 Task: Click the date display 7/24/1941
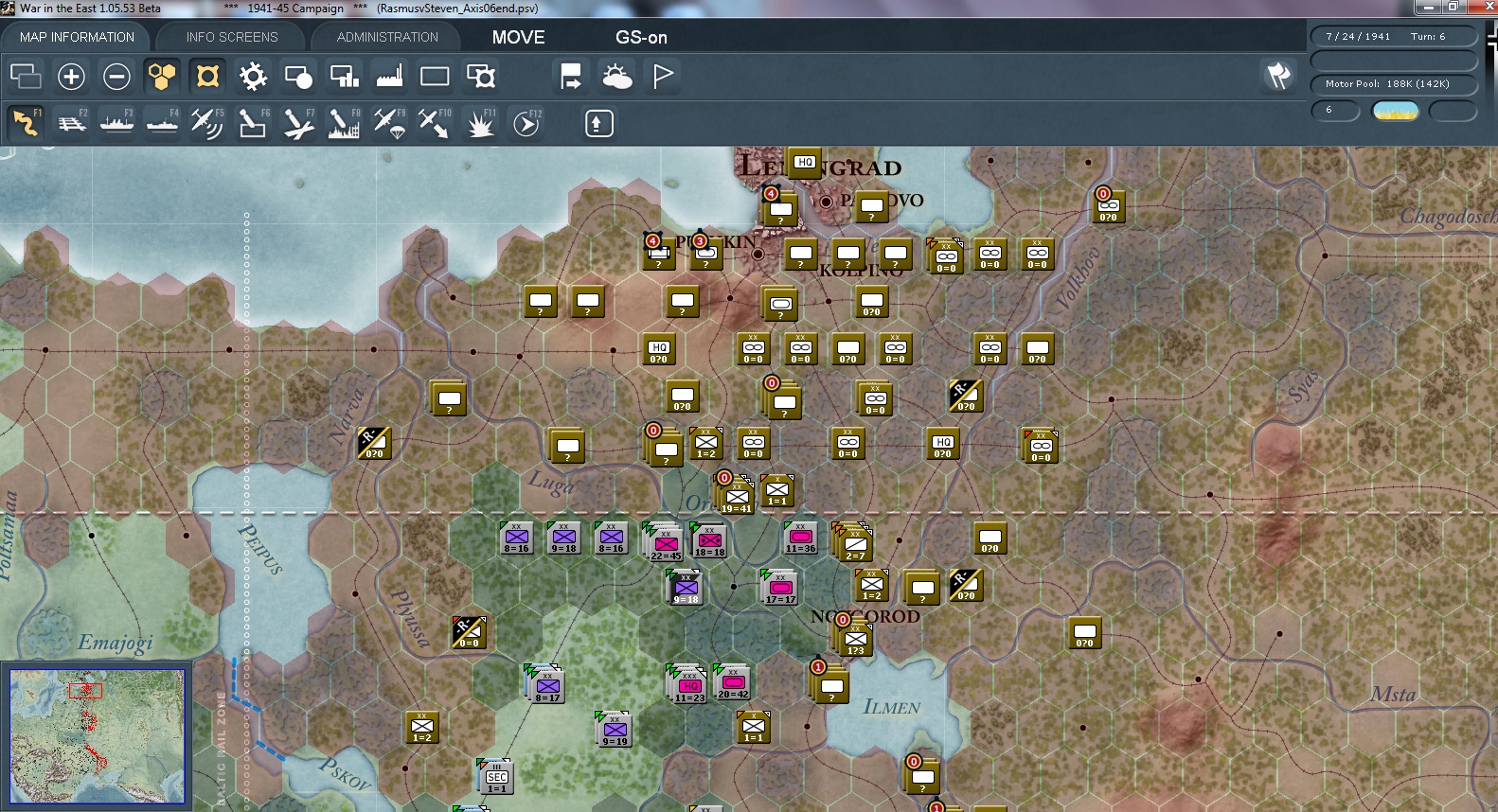click(1358, 36)
